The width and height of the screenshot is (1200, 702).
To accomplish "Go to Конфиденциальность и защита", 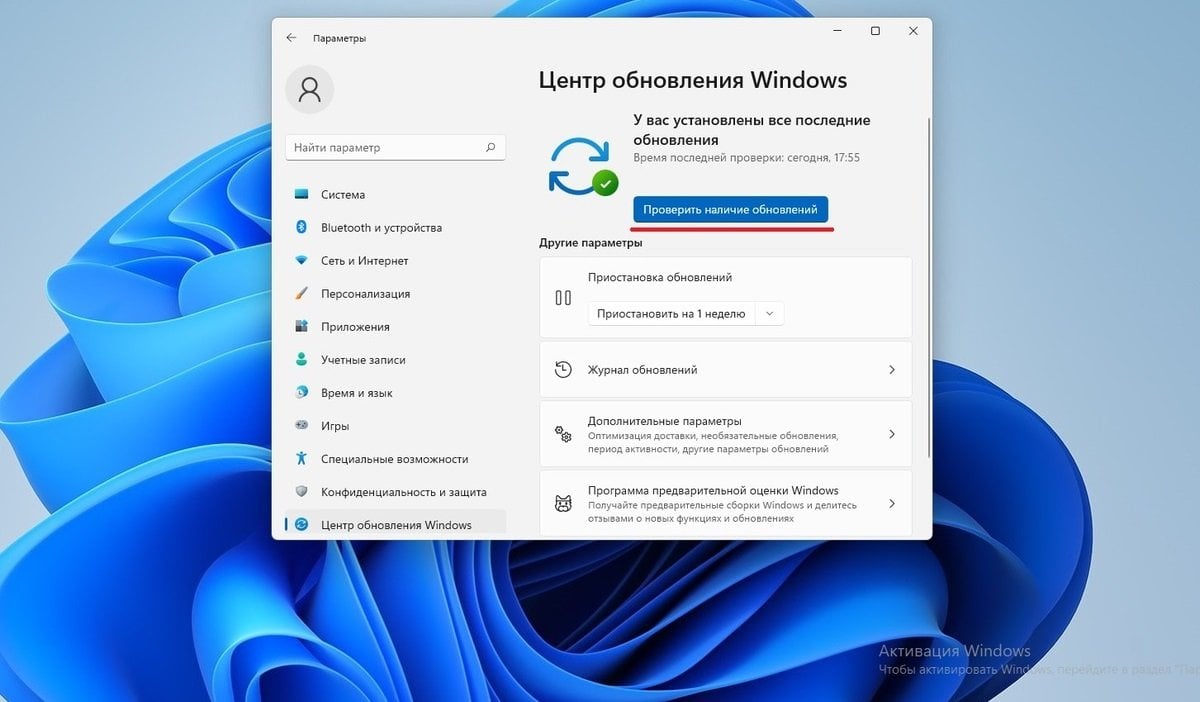I will pos(396,492).
